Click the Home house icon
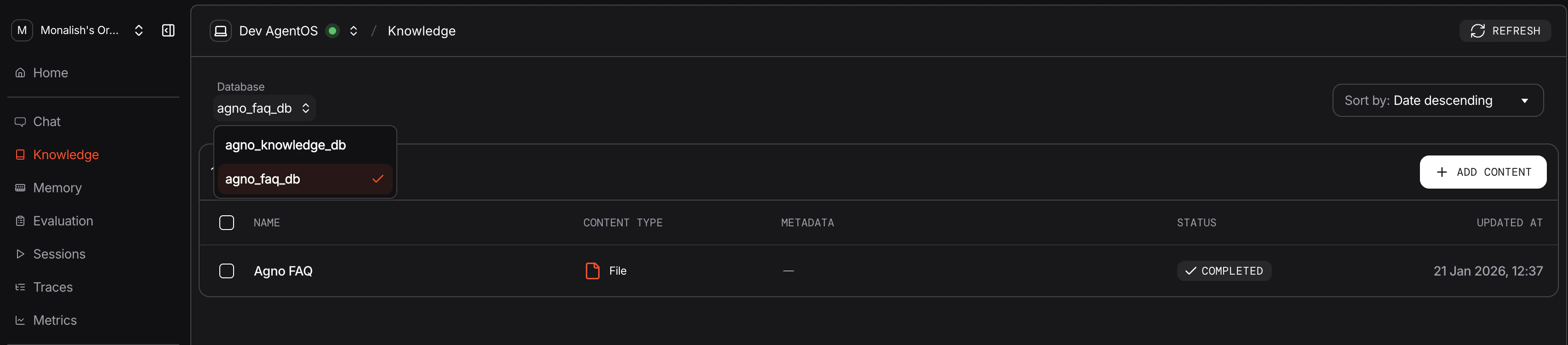The width and height of the screenshot is (1568, 345). pyautogui.click(x=20, y=73)
